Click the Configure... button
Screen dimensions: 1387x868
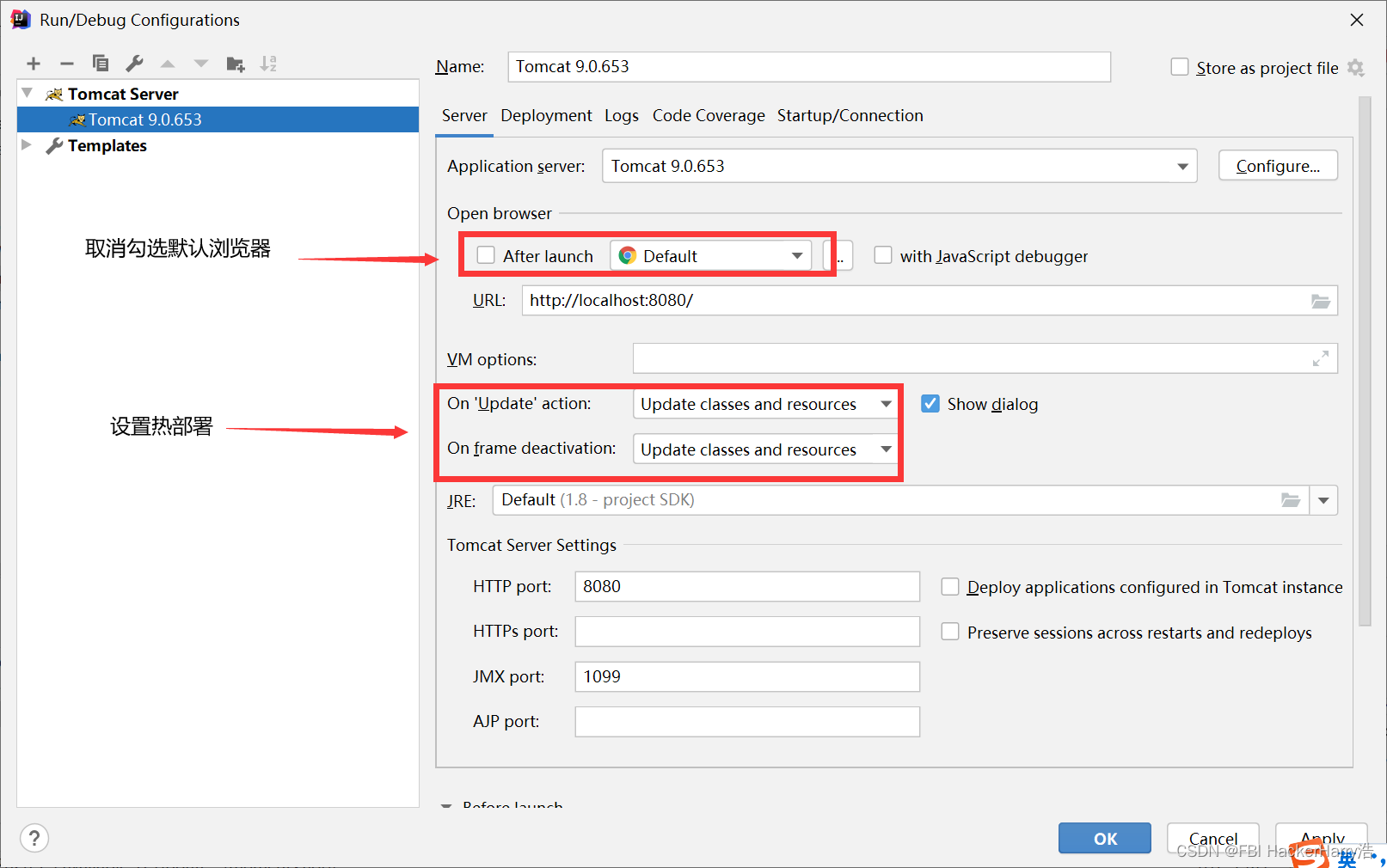(1278, 166)
